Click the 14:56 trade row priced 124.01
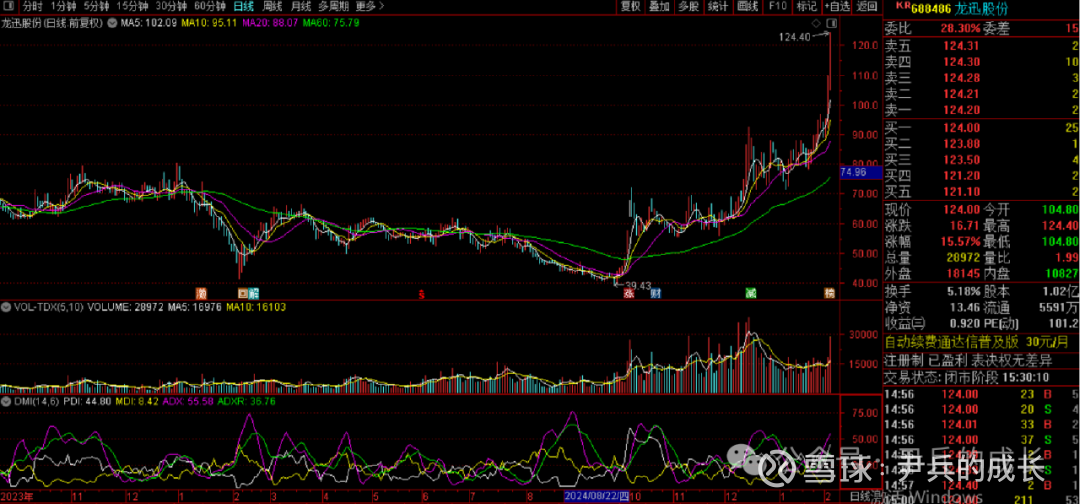The width and height of the screenshot is (1080, 504). point(982,425)
